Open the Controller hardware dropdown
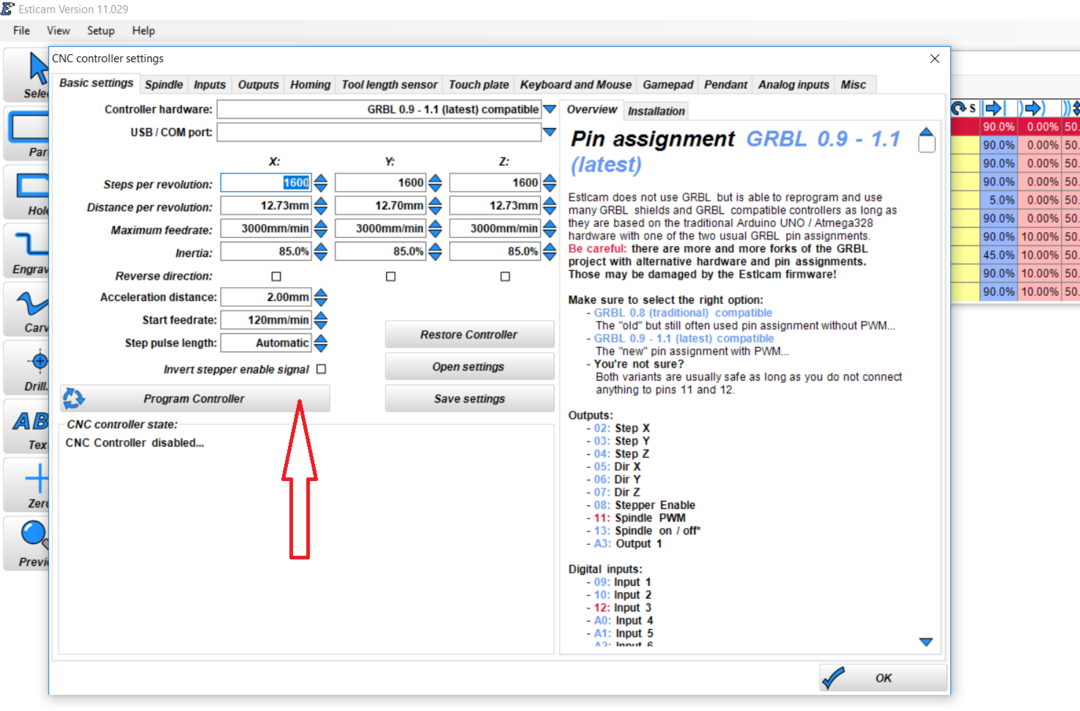 point(549,109)
